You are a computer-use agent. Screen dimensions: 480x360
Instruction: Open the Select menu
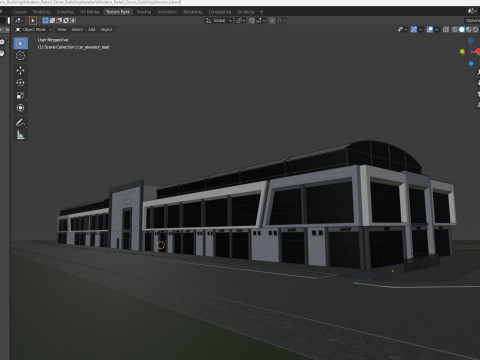[77, 30]
